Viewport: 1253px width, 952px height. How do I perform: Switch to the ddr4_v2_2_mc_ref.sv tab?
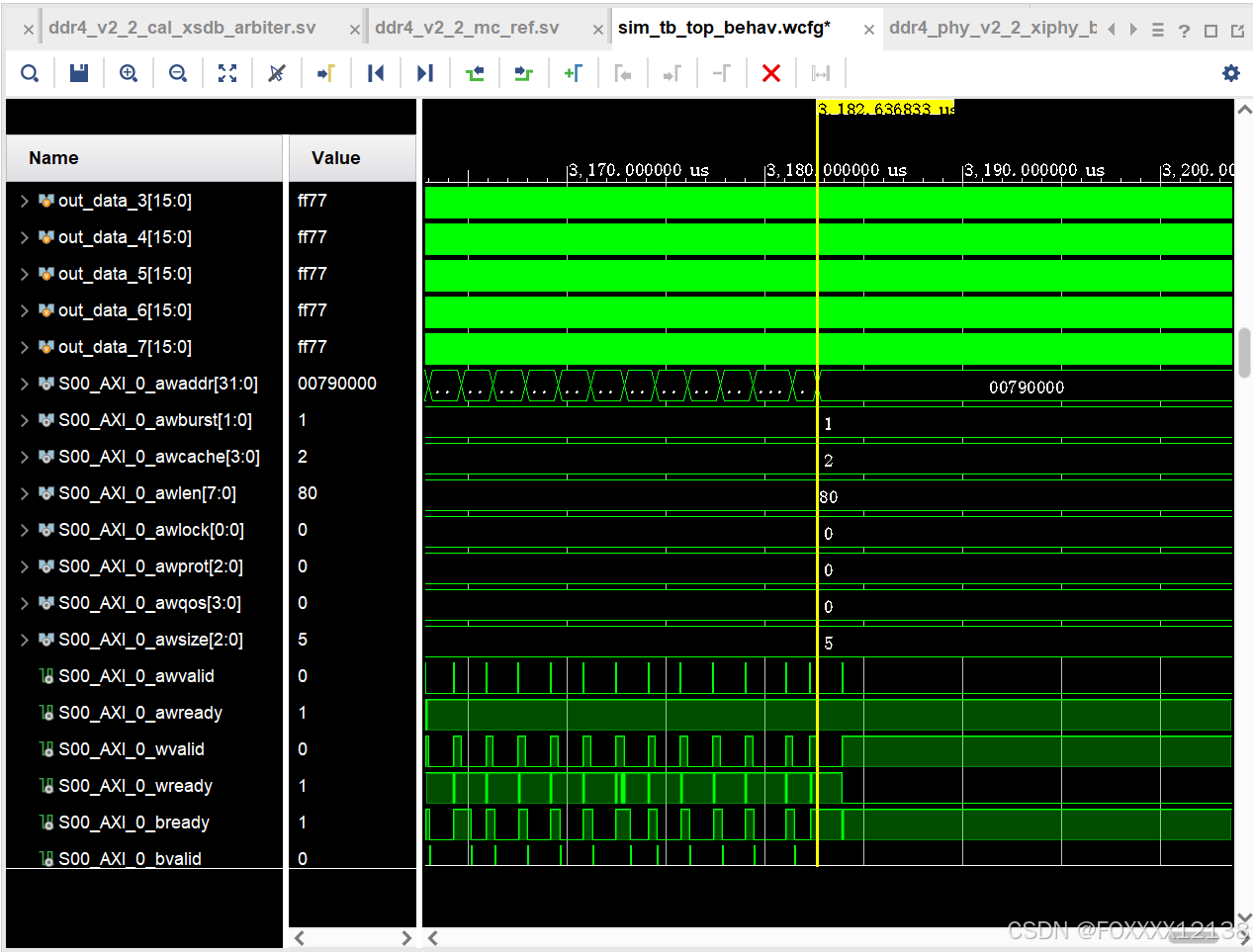coord(467,28)
